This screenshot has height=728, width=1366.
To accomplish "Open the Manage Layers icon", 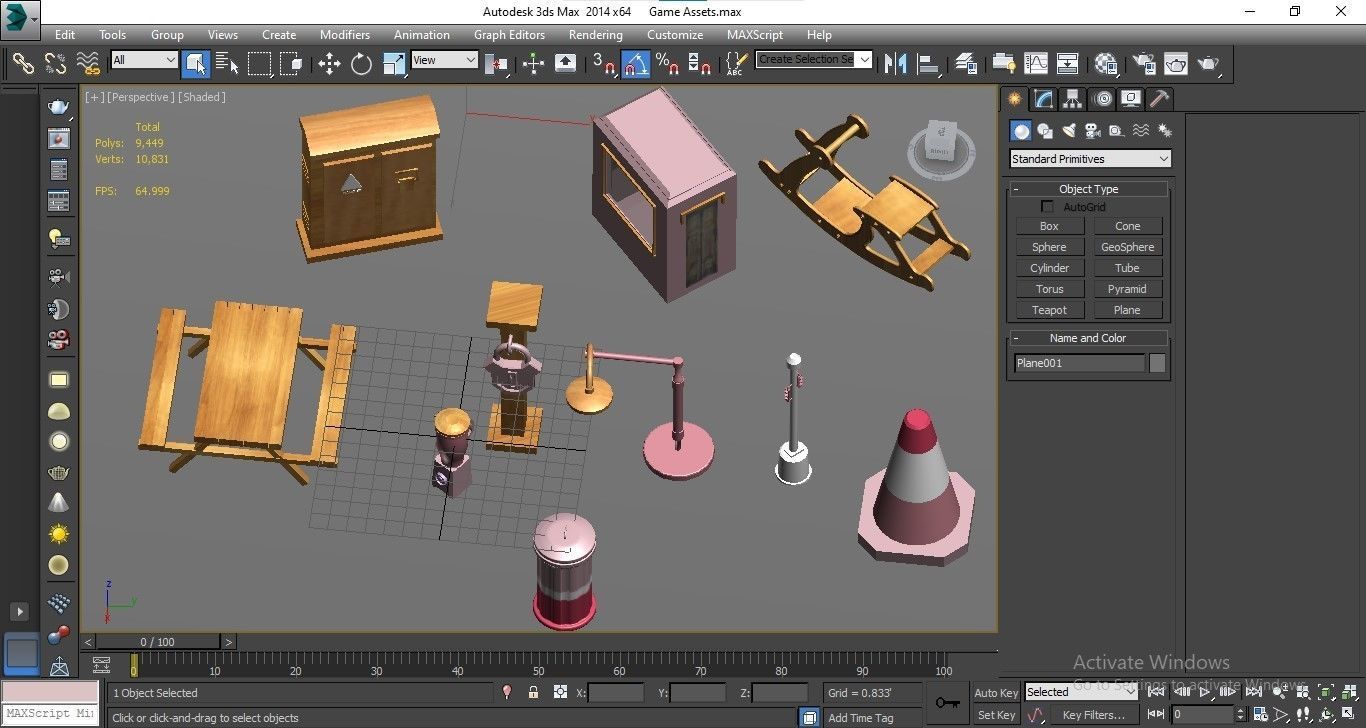I will pyautogui.click(x=965, y=64).
